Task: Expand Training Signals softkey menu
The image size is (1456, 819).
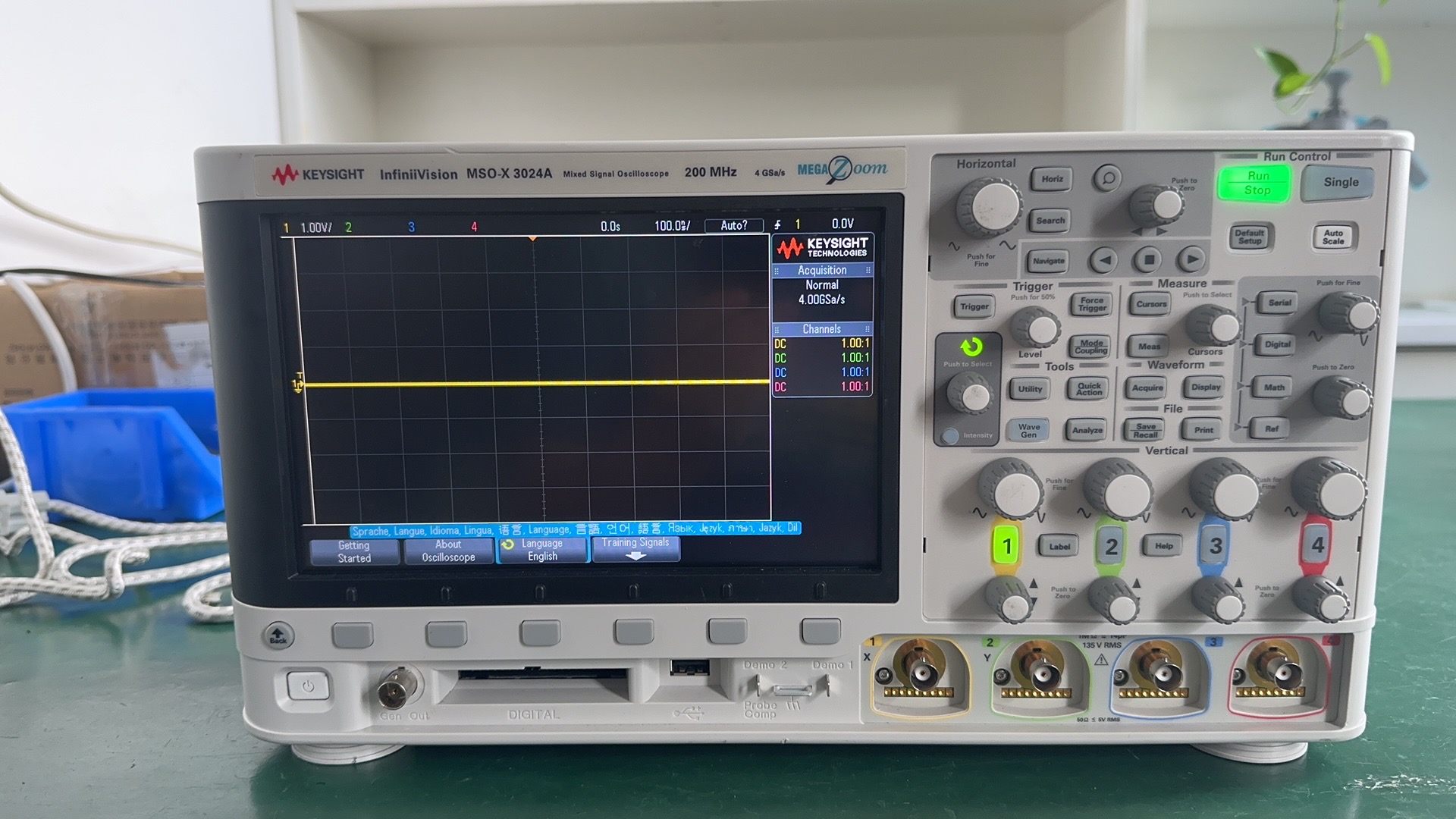Action: point(635,549)
